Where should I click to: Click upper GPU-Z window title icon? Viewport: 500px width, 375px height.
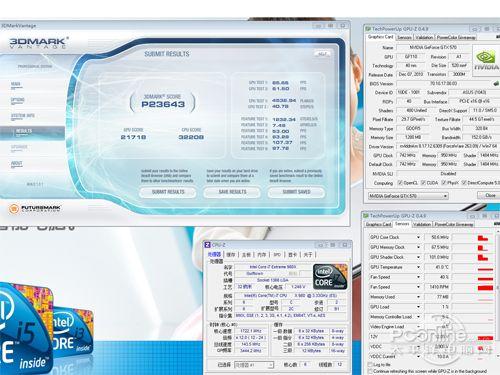click(368, 29)
